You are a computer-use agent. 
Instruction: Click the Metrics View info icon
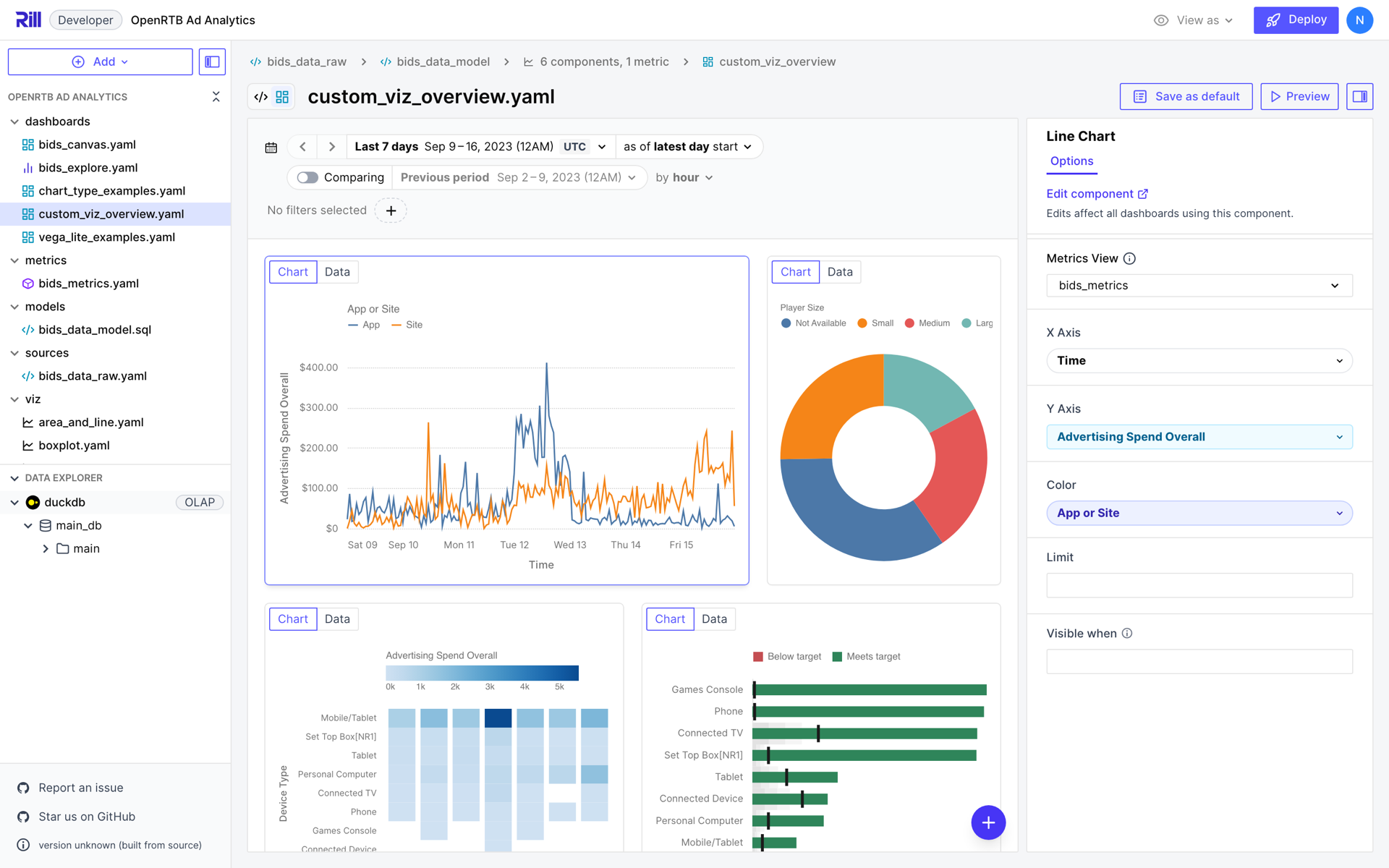pyautogui.click(x=1129, y=259)
